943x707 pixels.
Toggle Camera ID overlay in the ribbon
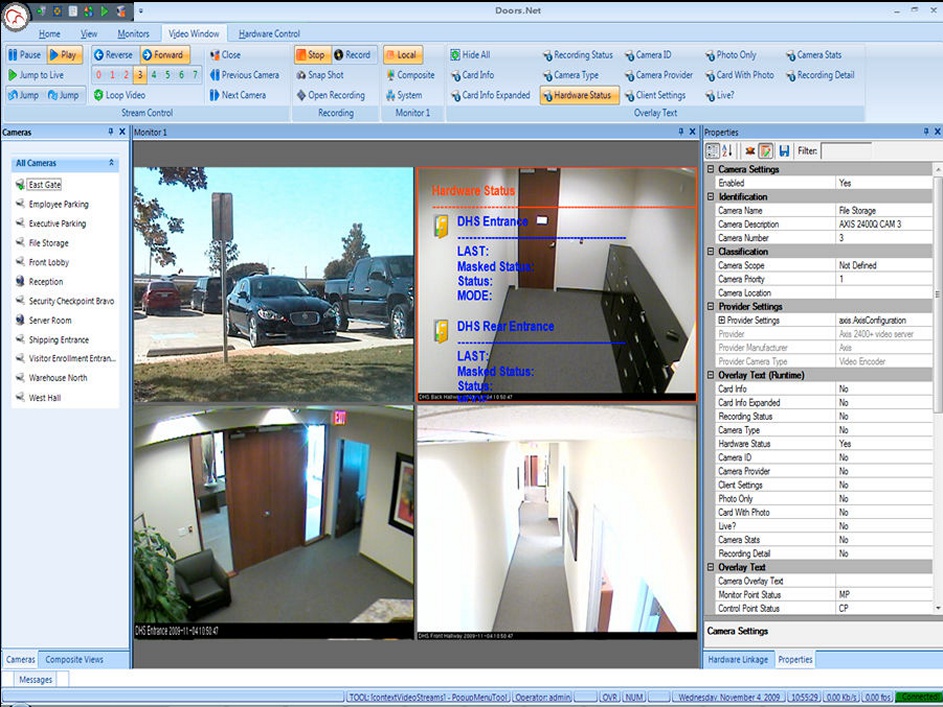(x=648, y=55)
